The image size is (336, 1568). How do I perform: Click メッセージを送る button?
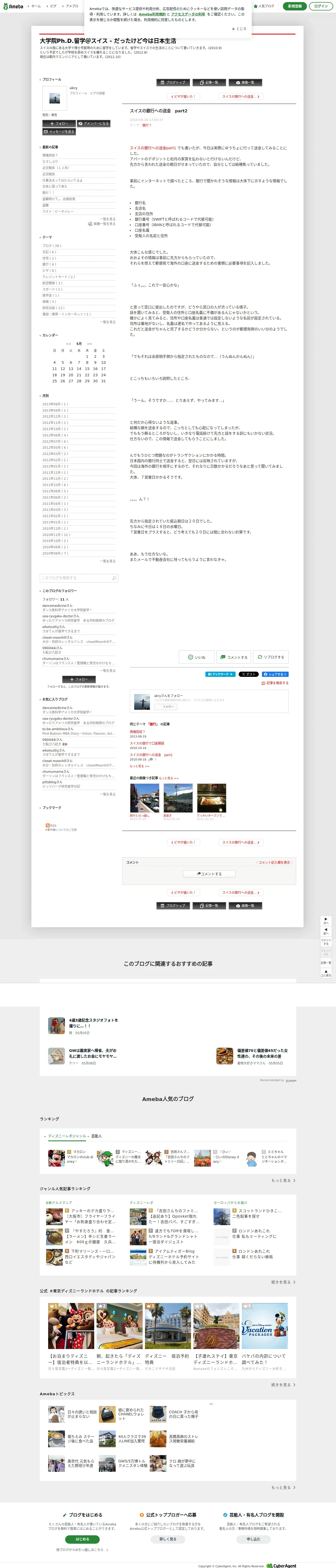[x=59, y=131]
